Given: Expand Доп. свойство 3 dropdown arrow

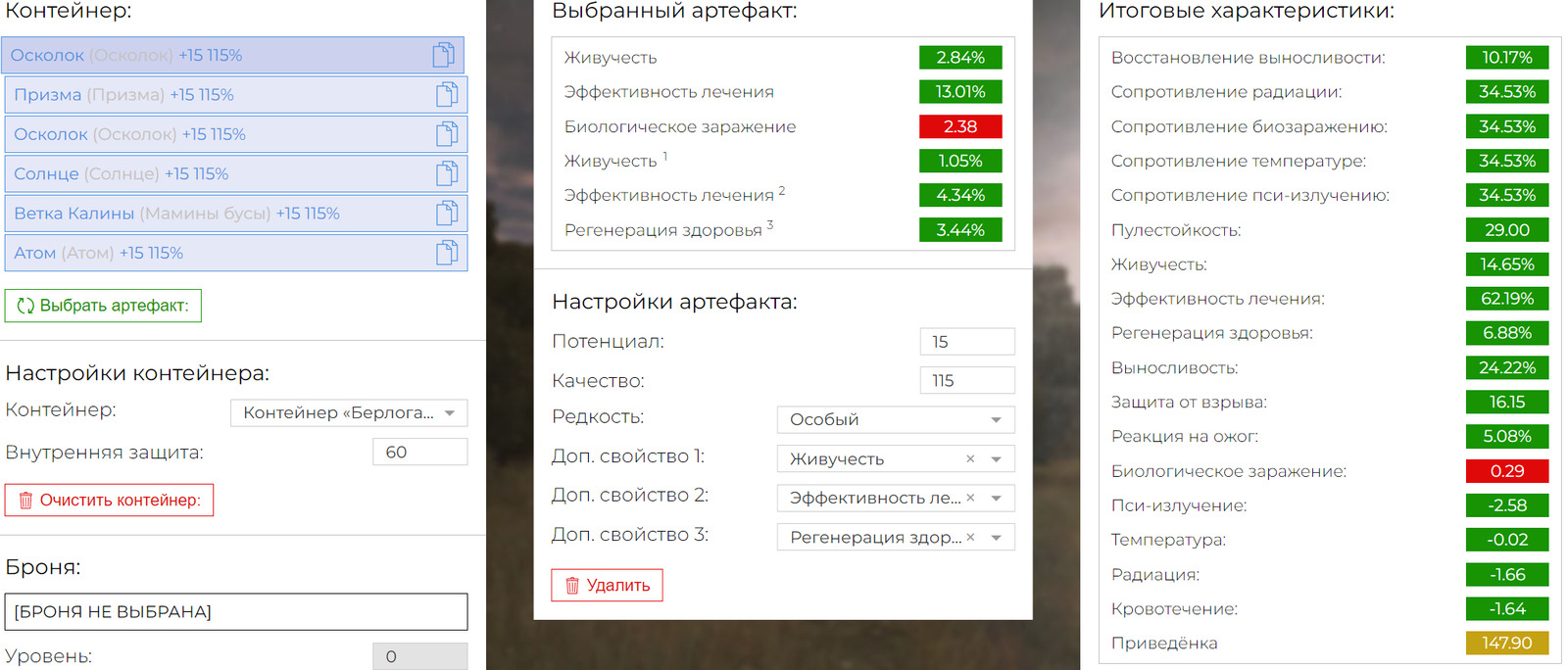Looking at the screenshot, I should coord(997,538).
